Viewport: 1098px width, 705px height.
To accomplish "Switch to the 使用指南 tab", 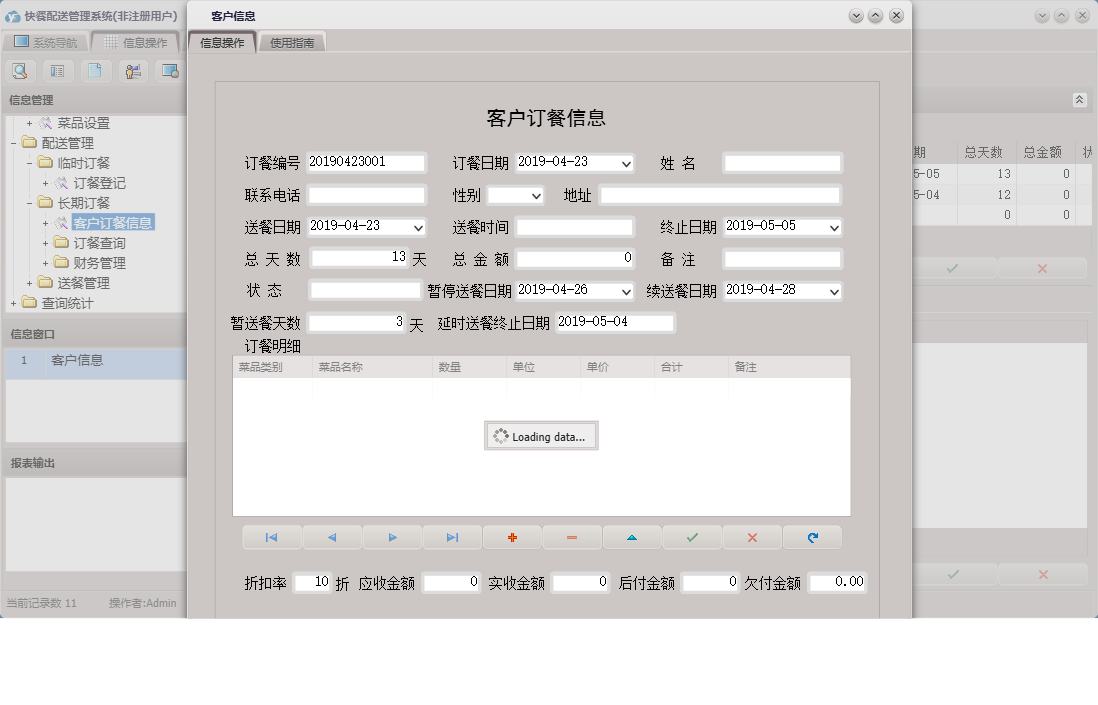I will [x=293, y=42].
